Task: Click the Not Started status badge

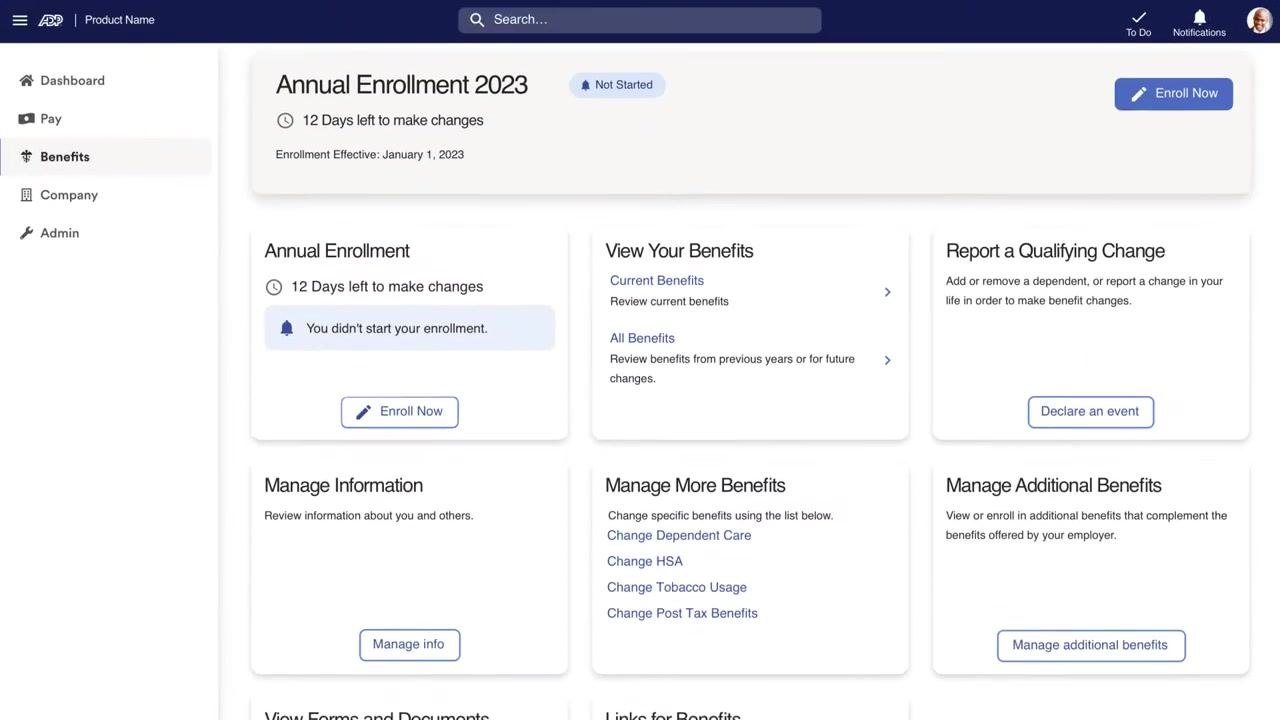Action: pos(617,85)
